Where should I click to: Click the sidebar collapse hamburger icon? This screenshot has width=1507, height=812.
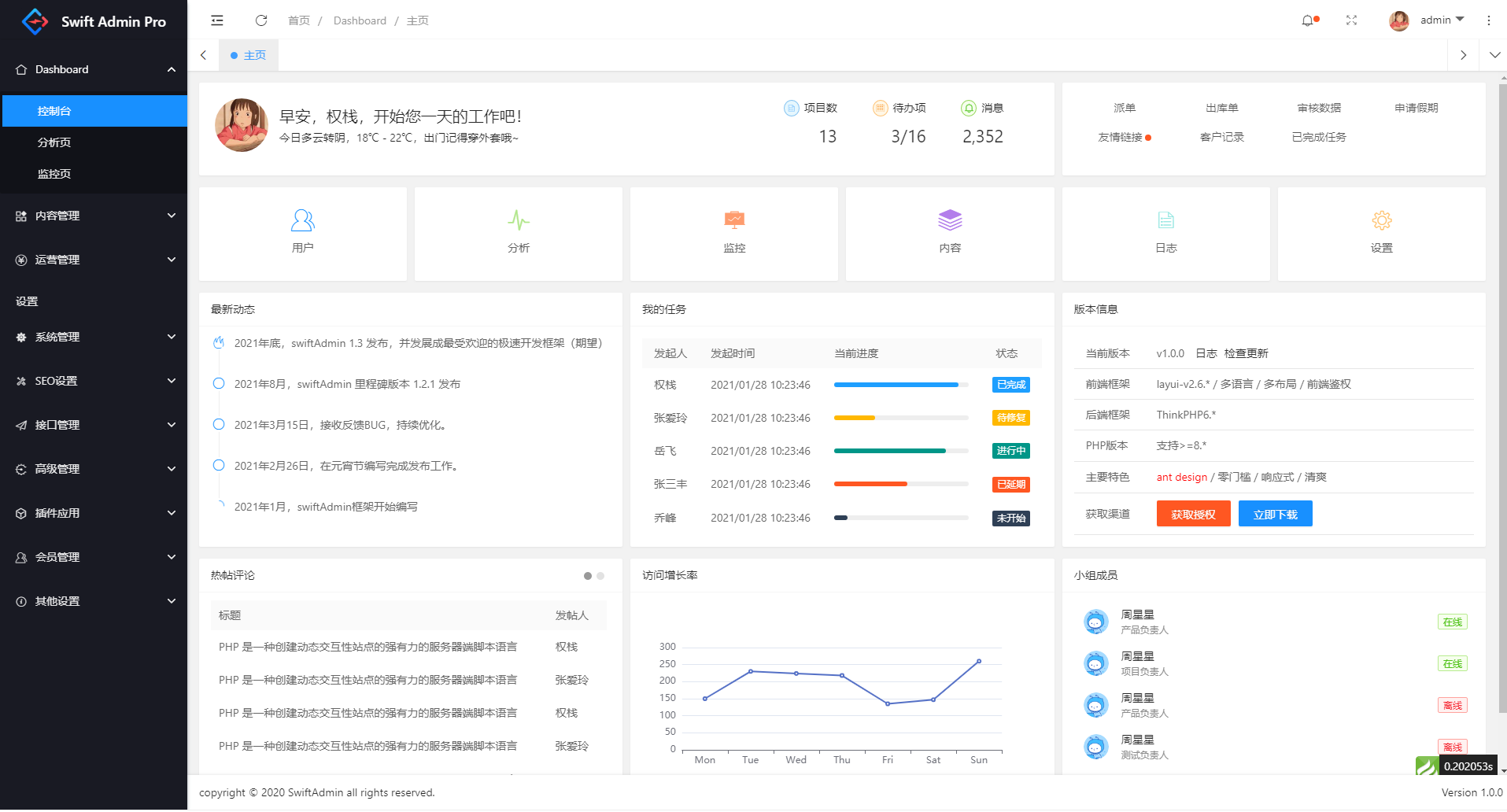click(x=217, y=20)
